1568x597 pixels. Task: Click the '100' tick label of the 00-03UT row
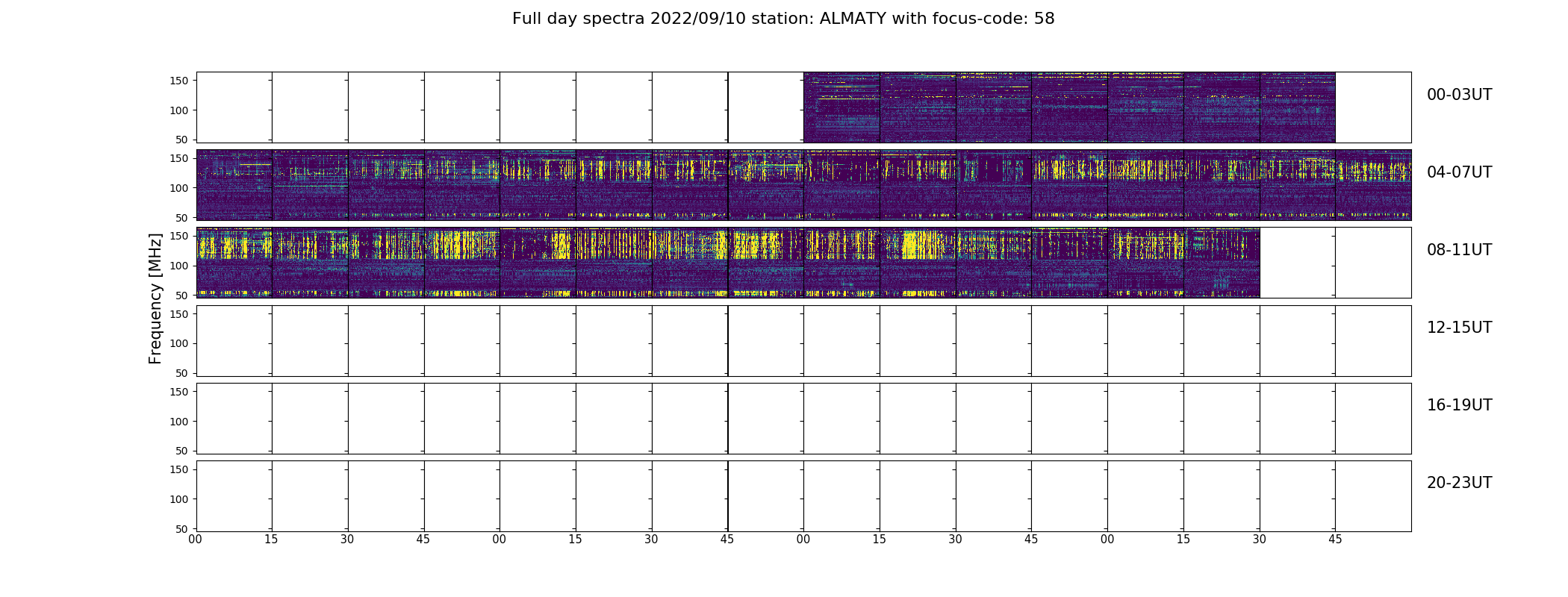coord(180,110)
